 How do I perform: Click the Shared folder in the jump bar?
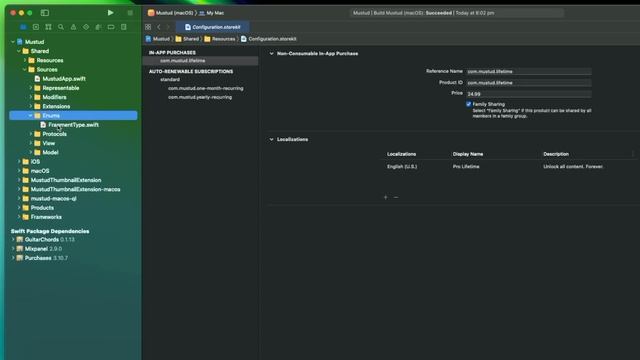187,39
